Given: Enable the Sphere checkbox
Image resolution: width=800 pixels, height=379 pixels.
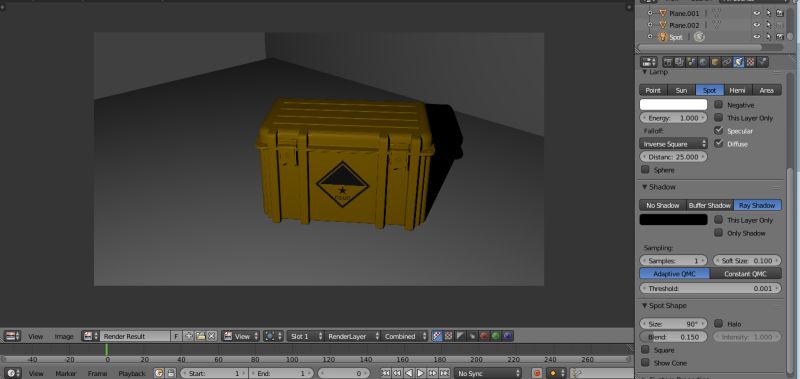Looking at the screenshot, I should [645, 170].
